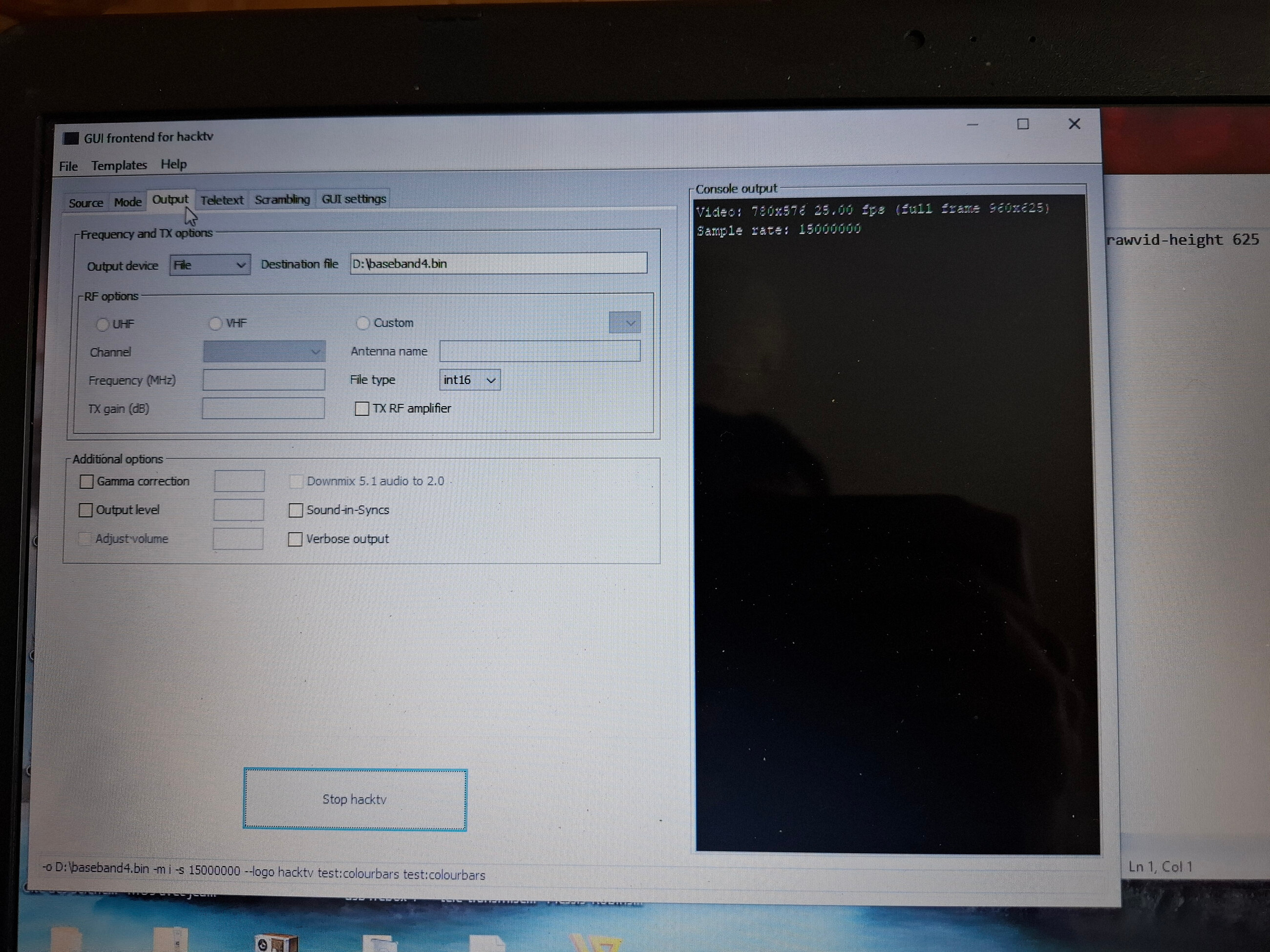Click the 'Sample rate: 15000000' console line
Screen dimensions: 1270x952
[779, 230]
